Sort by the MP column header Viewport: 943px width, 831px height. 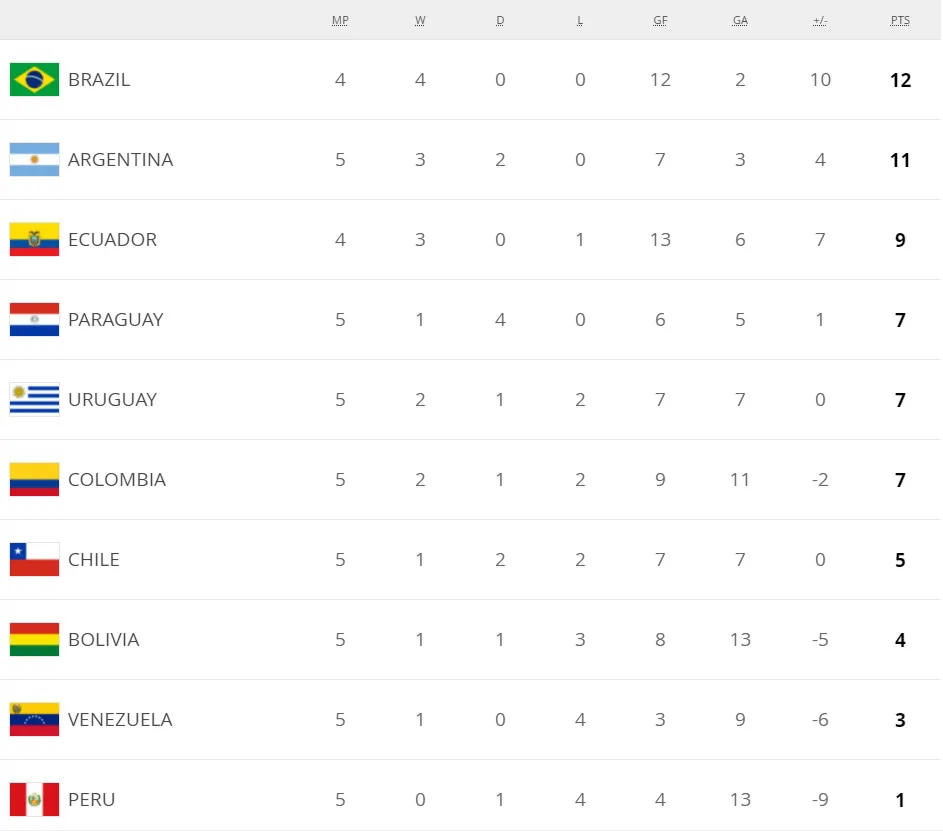coord(340,20)
